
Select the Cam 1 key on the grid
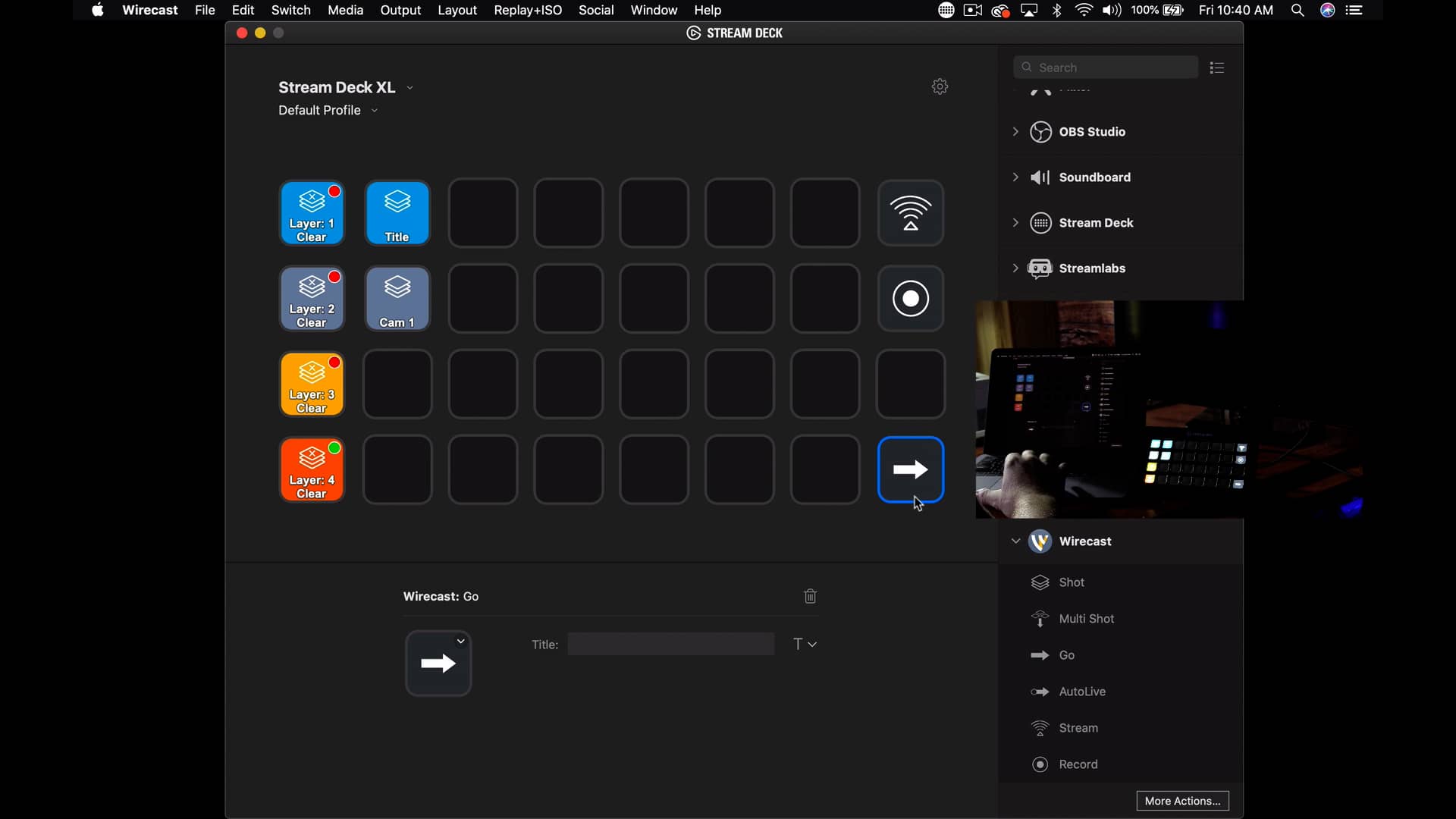[x=397, y=299]
